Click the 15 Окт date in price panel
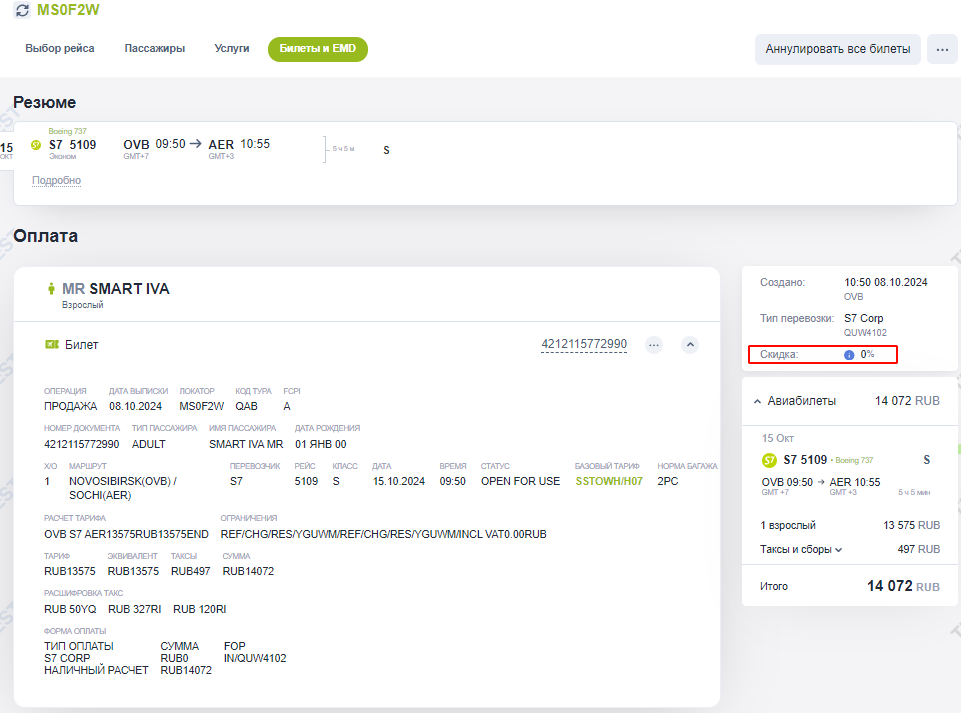This screenshot has width=961, height=713. pyautogui.click(x=778, y=438)
